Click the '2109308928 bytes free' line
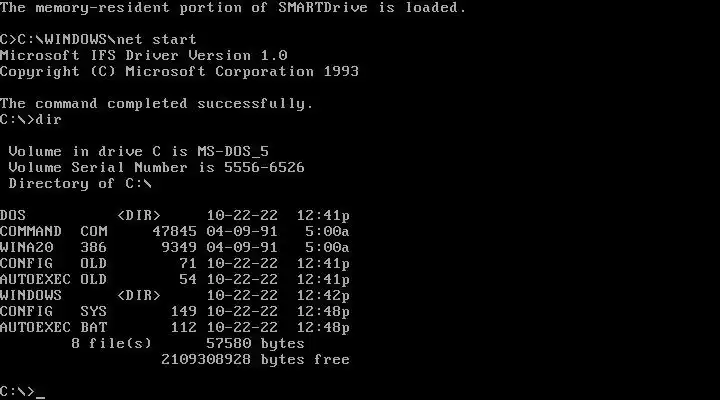720x400 pixels. click(255, 360)
